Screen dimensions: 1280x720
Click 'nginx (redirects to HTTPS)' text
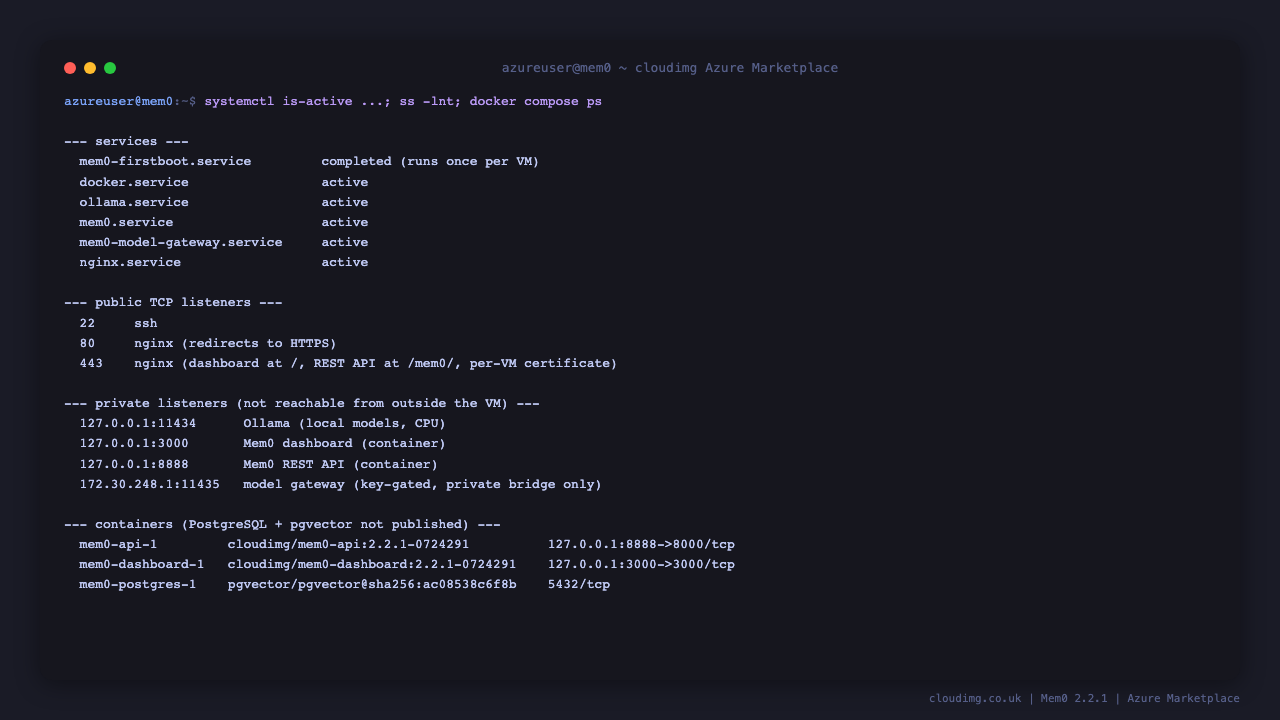coord(235,343)
